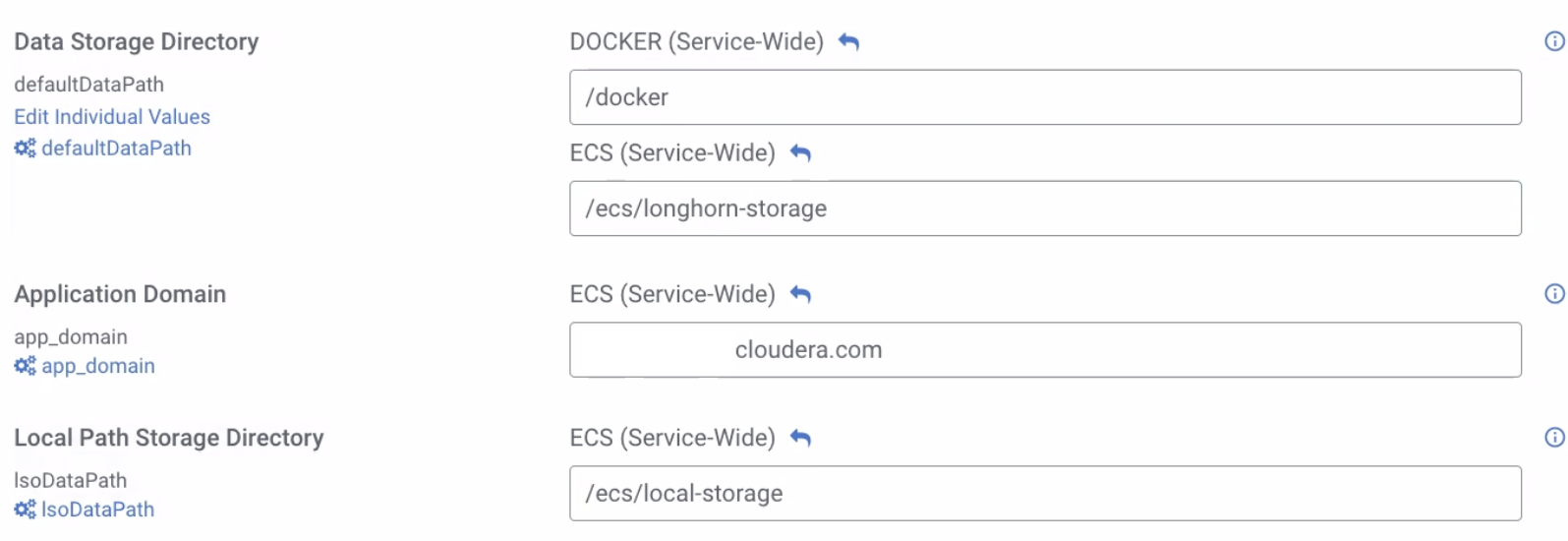Follow the defaultDataPath link
1568x541 pixels.
(116, 149)
